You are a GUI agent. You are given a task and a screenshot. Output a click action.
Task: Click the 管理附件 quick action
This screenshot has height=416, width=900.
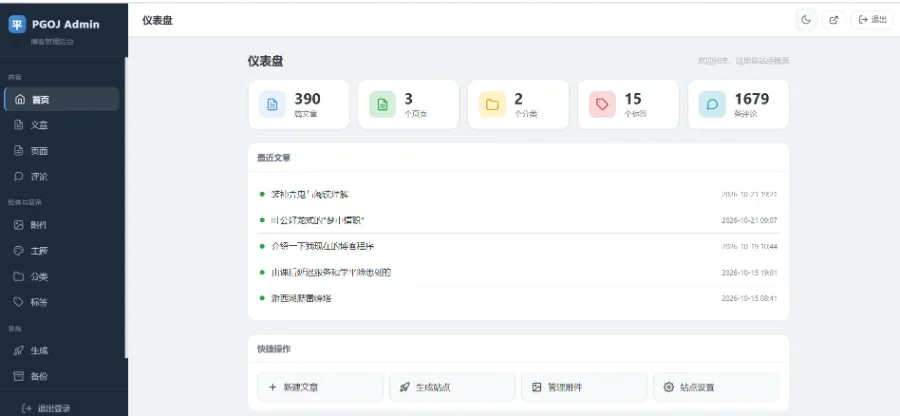(x=584, y=387)
